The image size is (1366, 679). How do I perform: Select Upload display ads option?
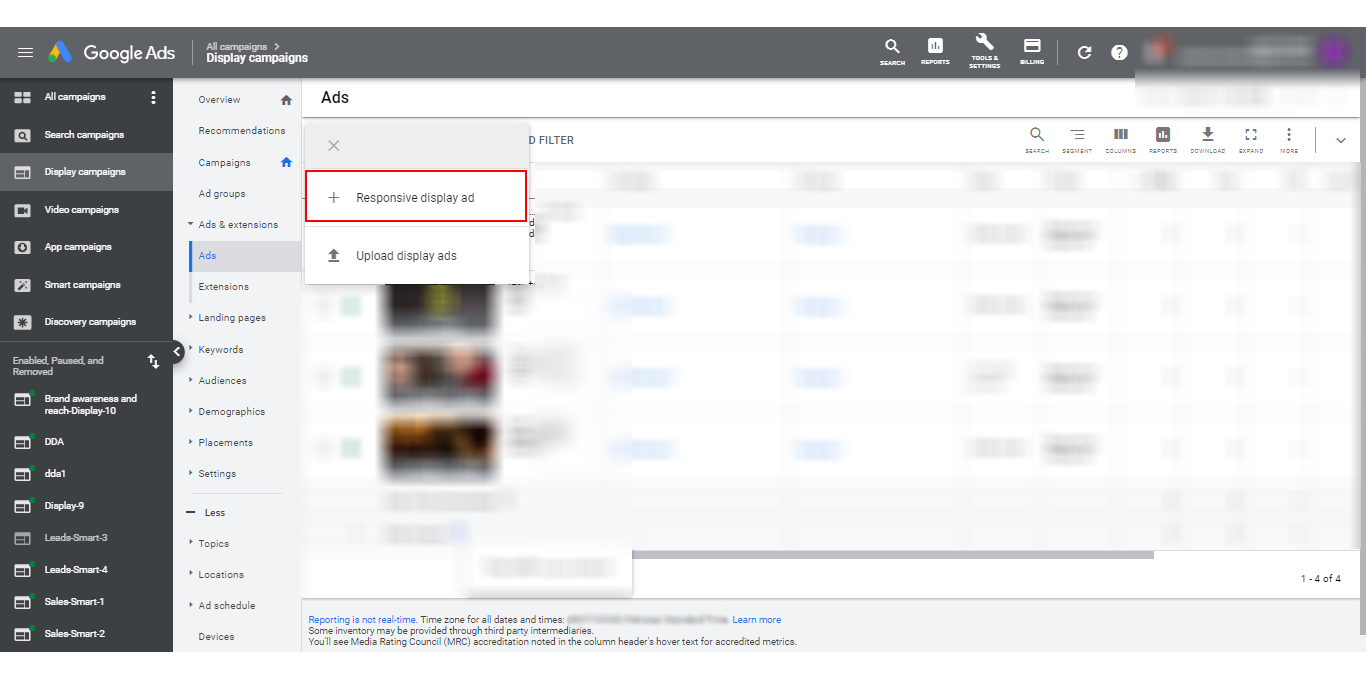pyautogui.click(x=416, y=256)
